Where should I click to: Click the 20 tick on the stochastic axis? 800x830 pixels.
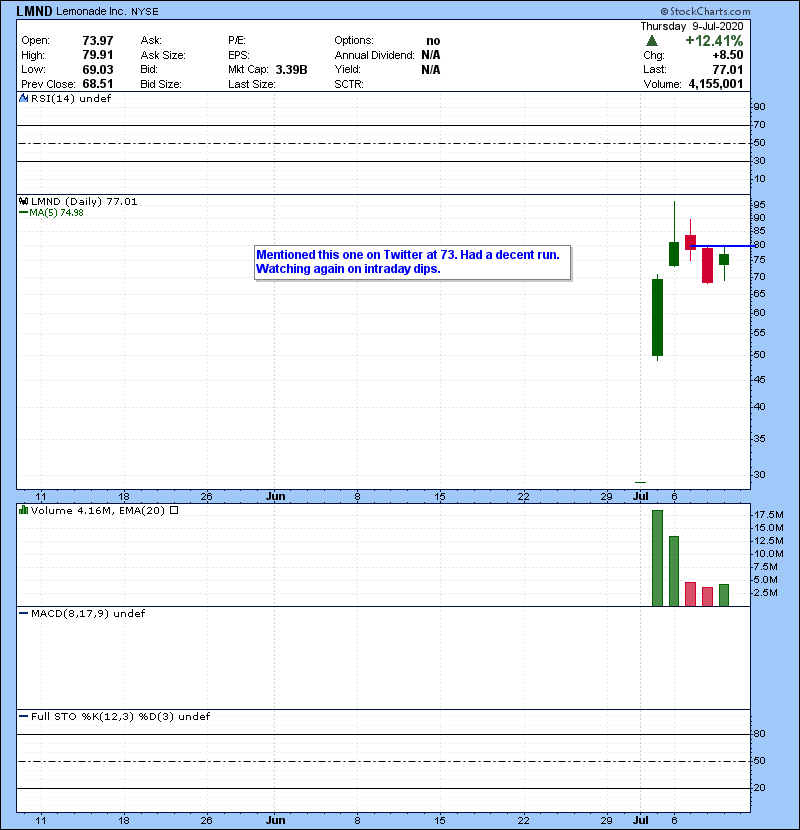point(760,787)
